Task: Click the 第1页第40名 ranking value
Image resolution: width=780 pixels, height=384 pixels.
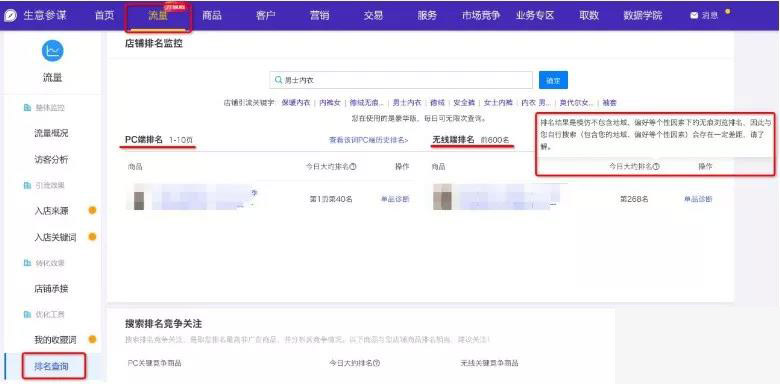Action: coord(331,199)
